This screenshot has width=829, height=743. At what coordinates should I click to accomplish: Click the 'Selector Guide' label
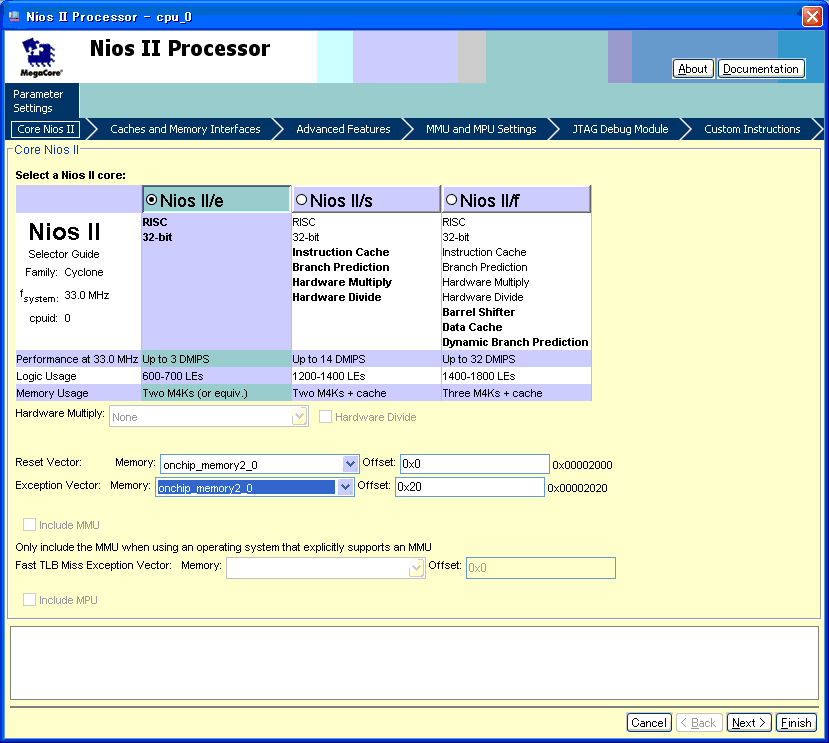(x=63, y=254)
